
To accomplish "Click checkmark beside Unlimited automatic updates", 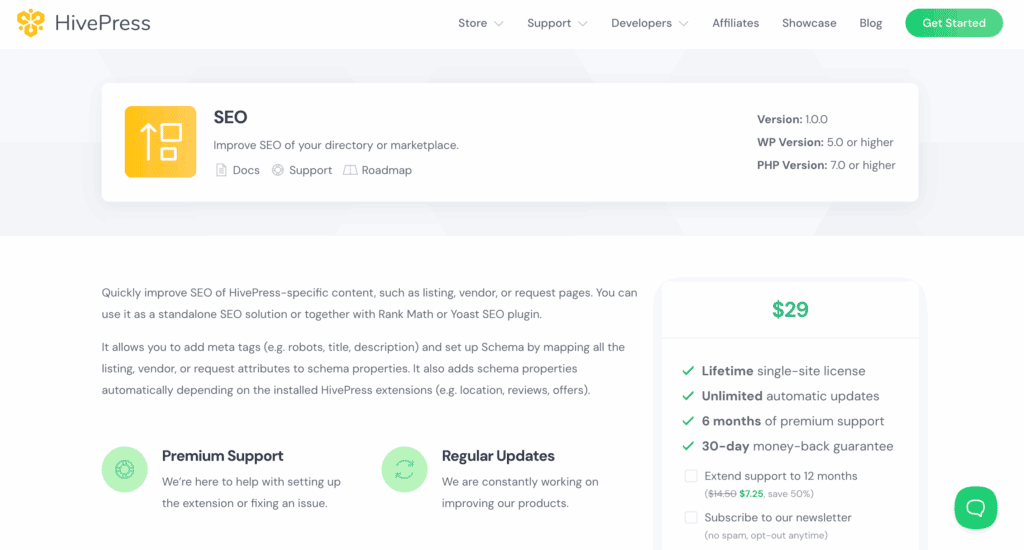I will (x=688, y=396).
